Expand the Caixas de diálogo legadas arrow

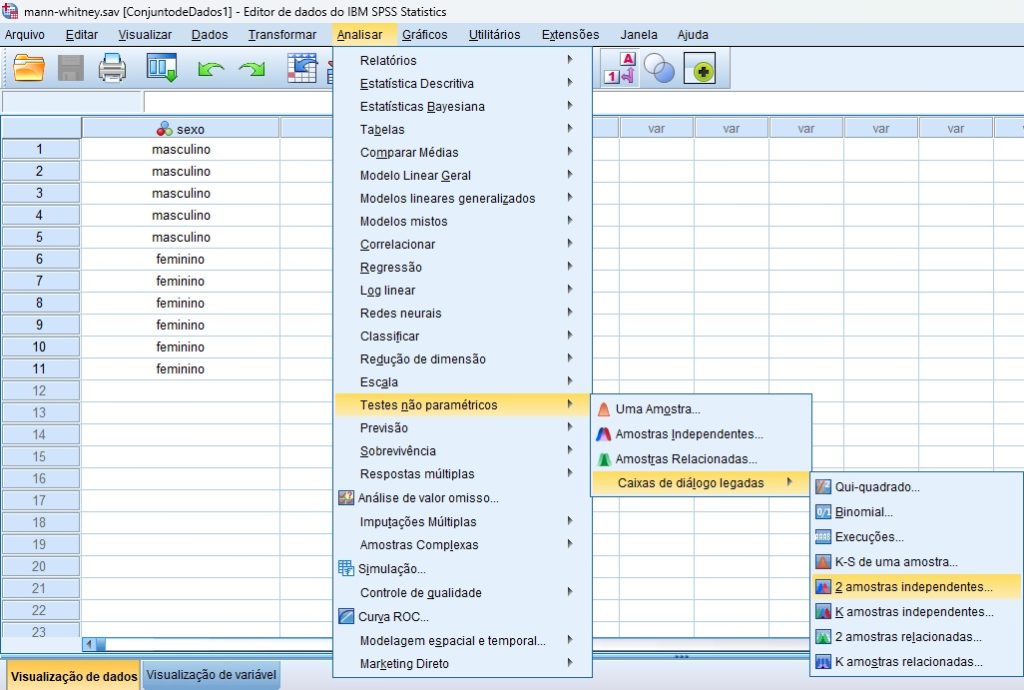coord(790,482)
